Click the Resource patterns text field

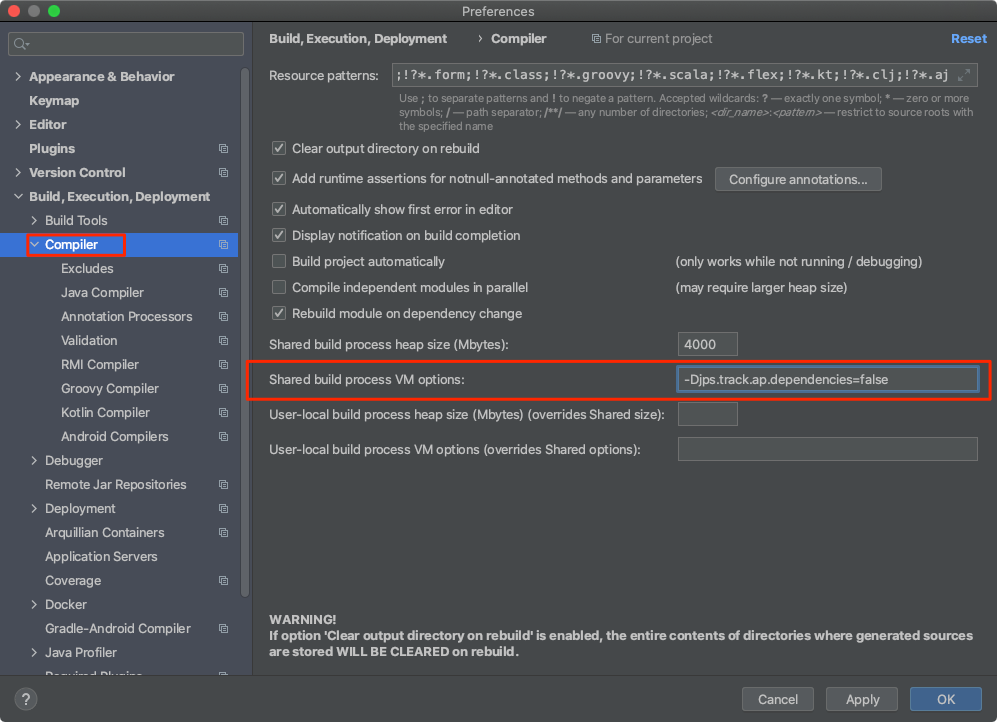tap(684, 75)
